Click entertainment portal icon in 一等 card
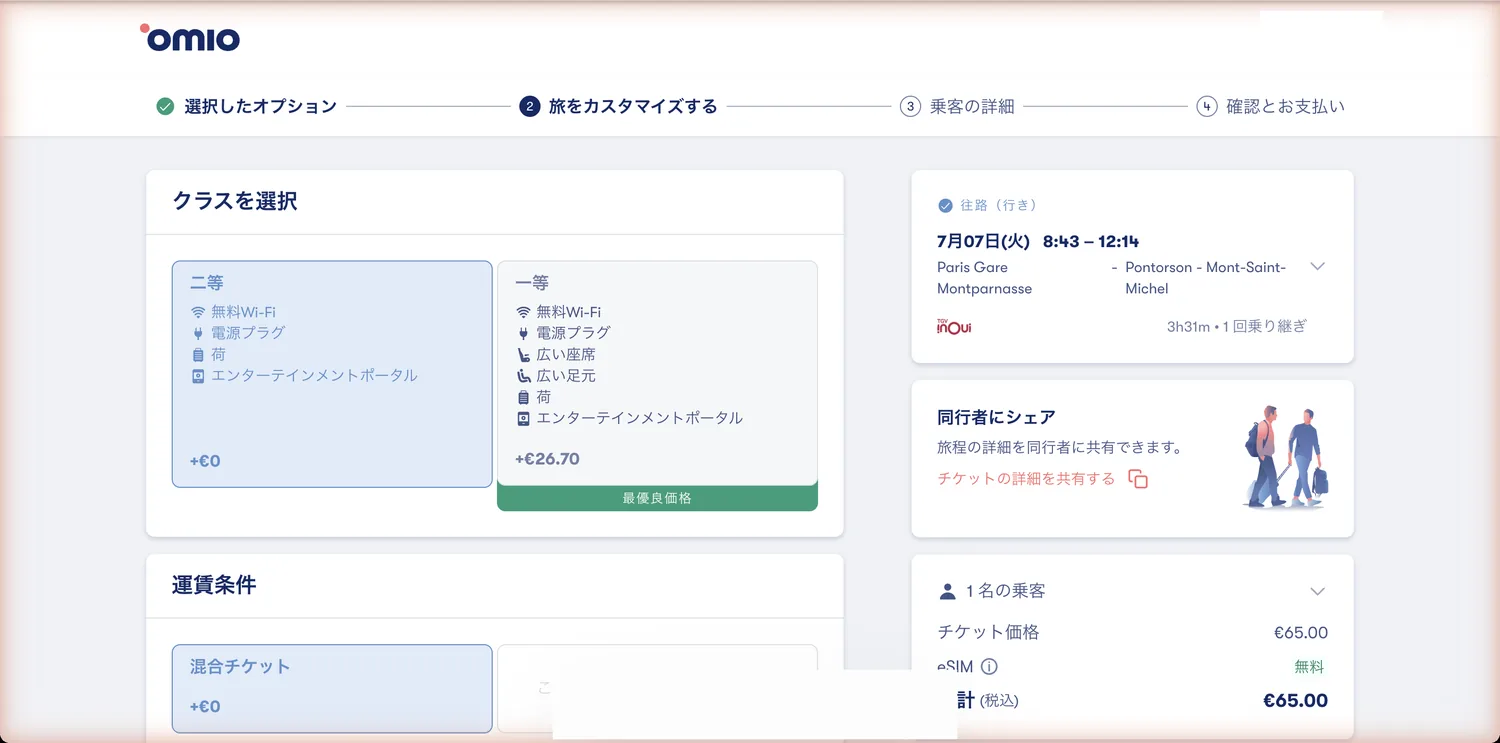This screenshot has width=1500, height=743. (x=523, y=418)
